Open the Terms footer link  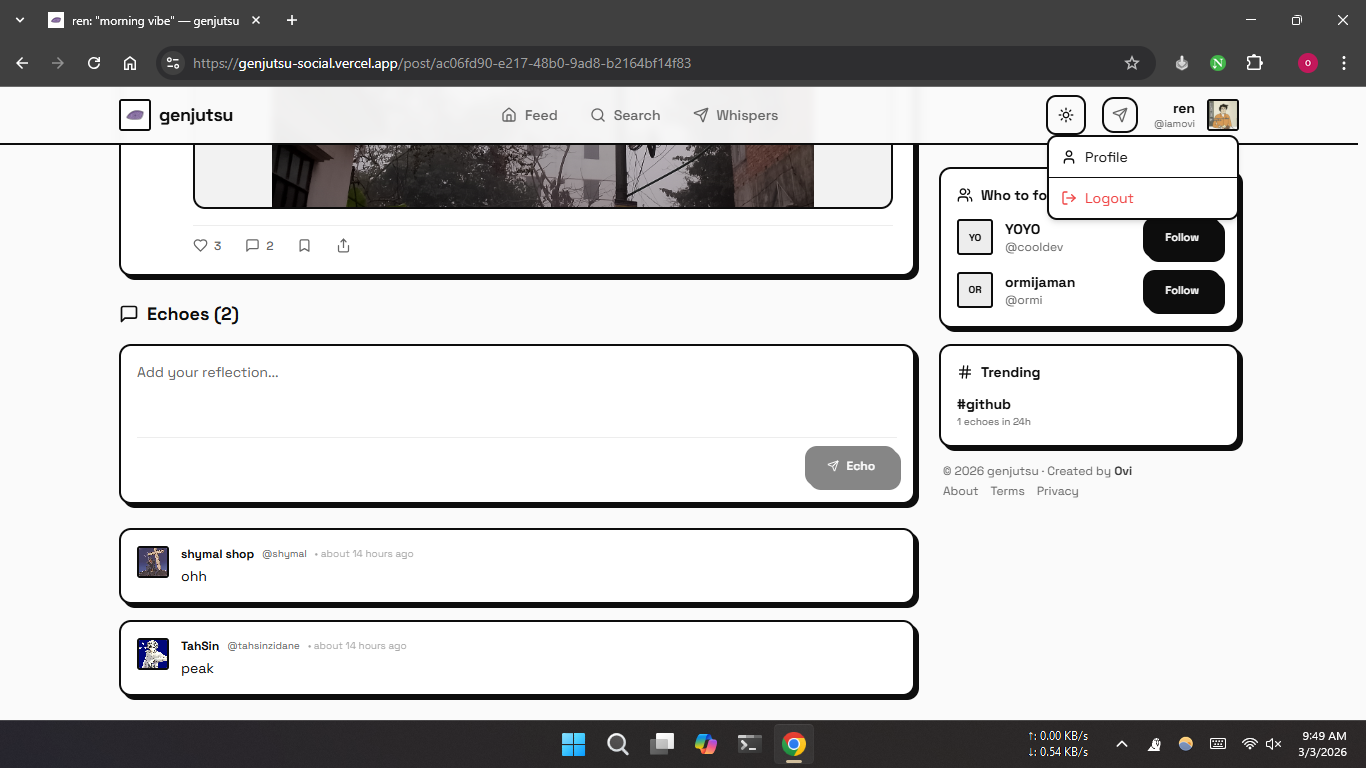click(x=1007, y=491)
